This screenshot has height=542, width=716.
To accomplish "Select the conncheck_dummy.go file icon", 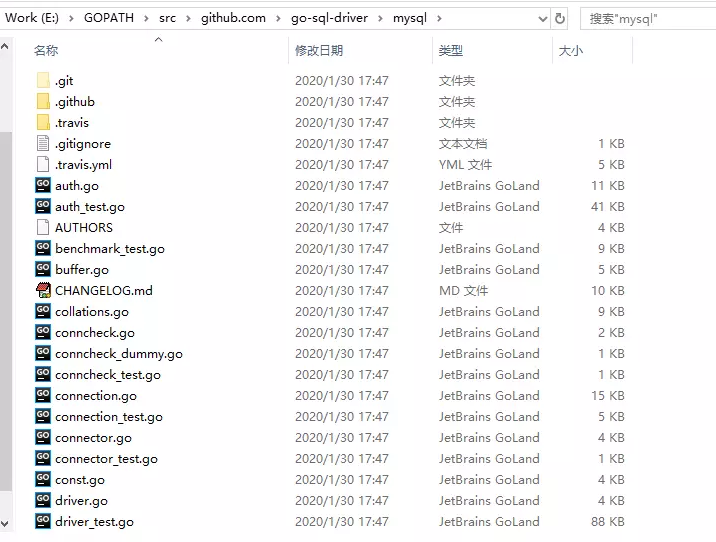I will (43, 353).
